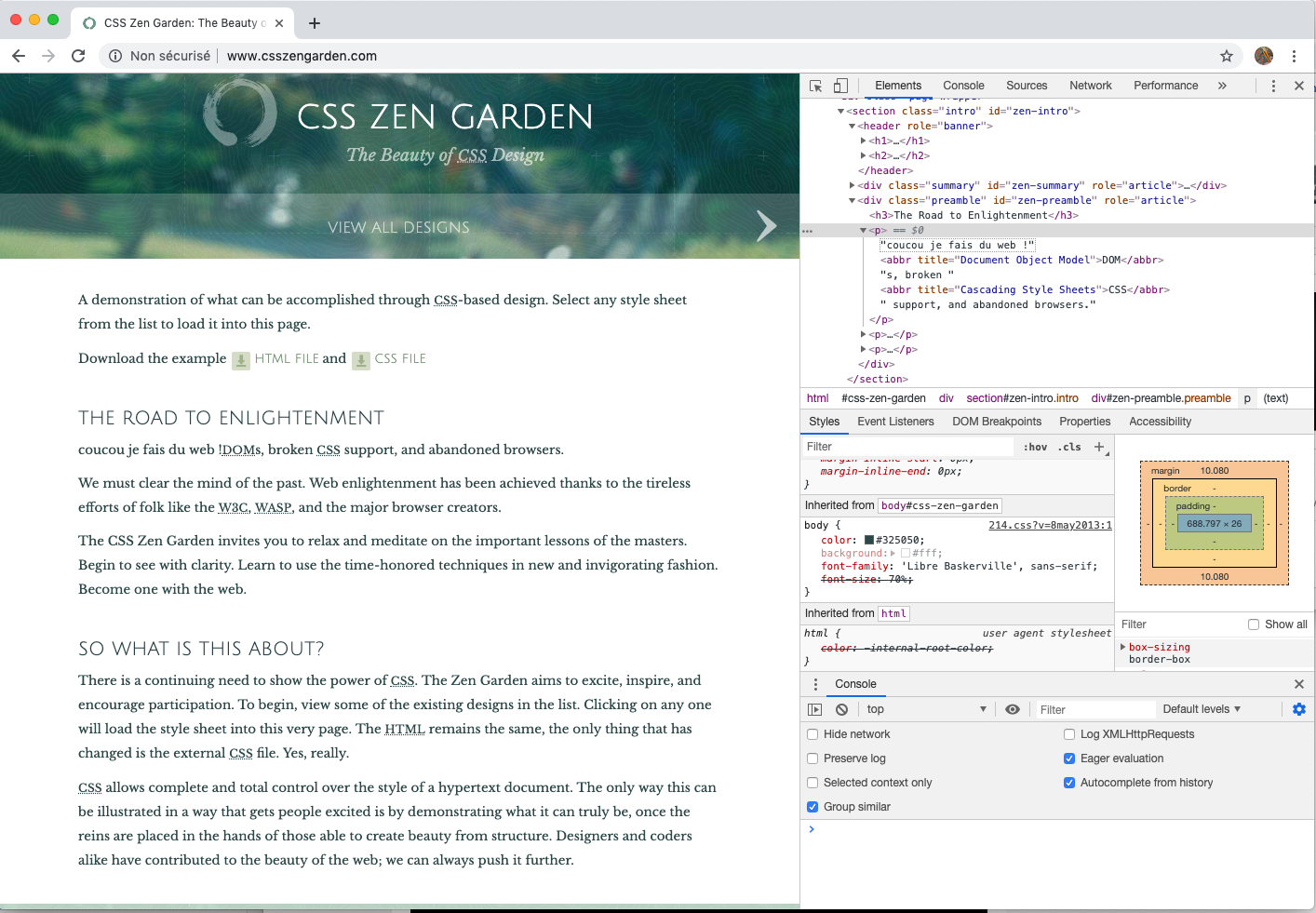Uncheck Group similar

(x=812, y=806)
